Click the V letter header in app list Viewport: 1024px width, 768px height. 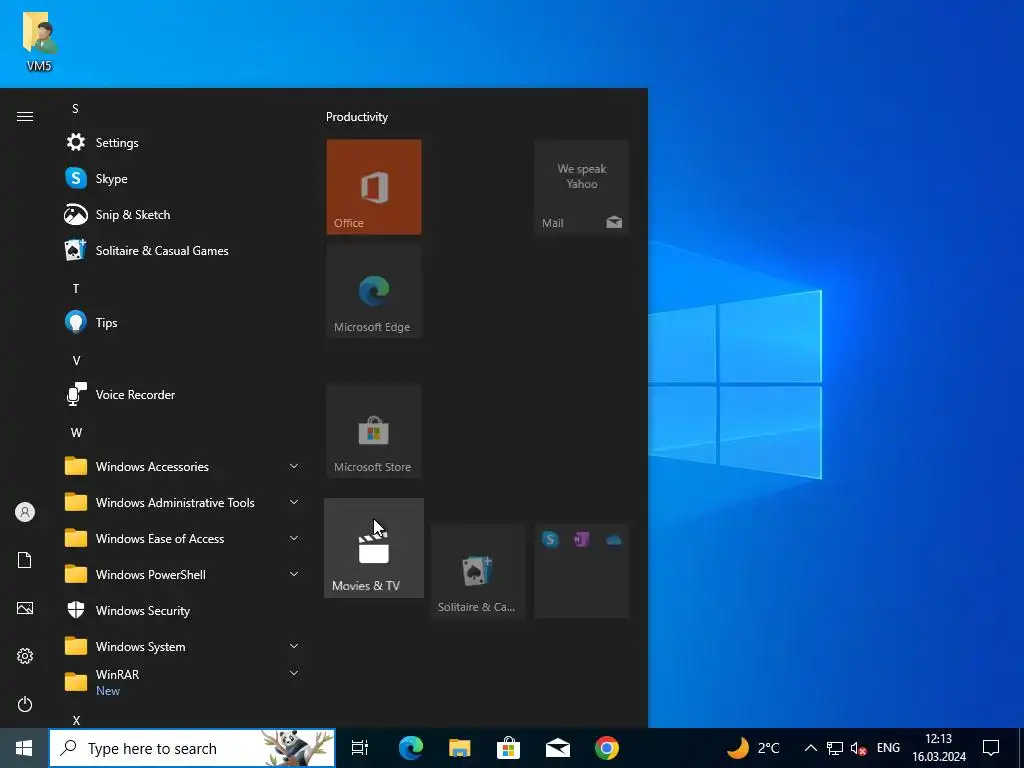click(x=76, y=360)
